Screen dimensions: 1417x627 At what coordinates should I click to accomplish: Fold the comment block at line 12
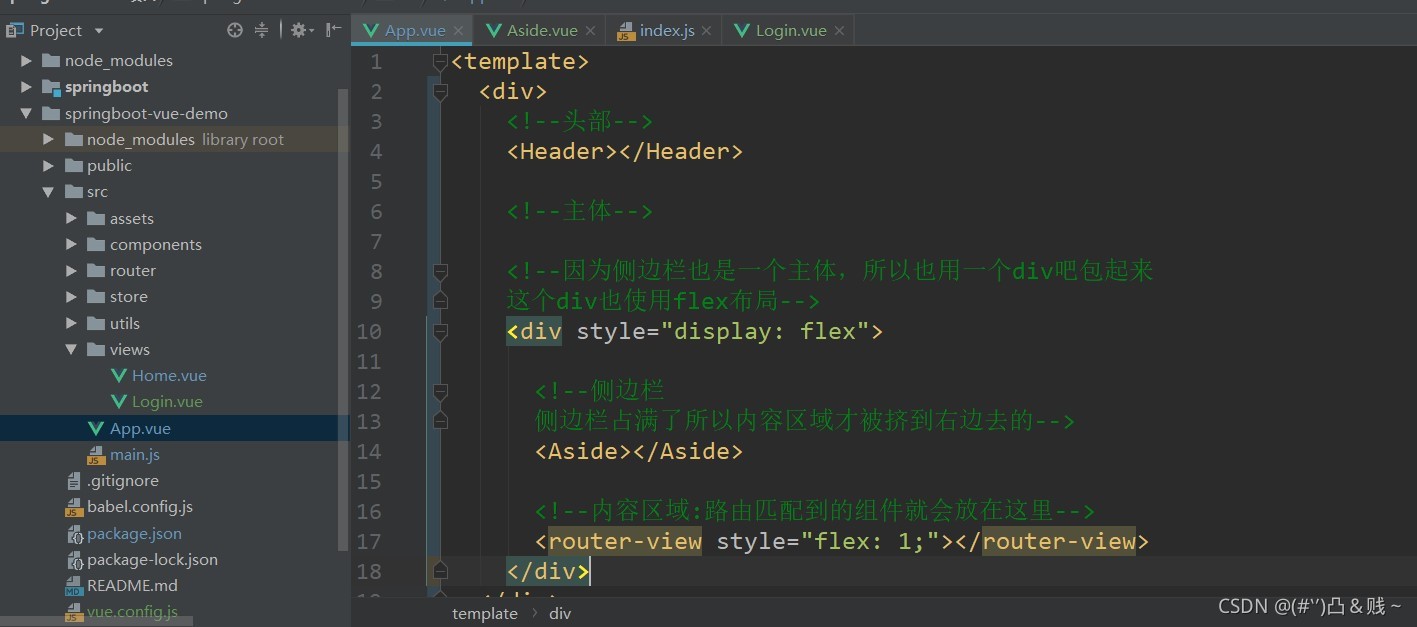[439, 392]
